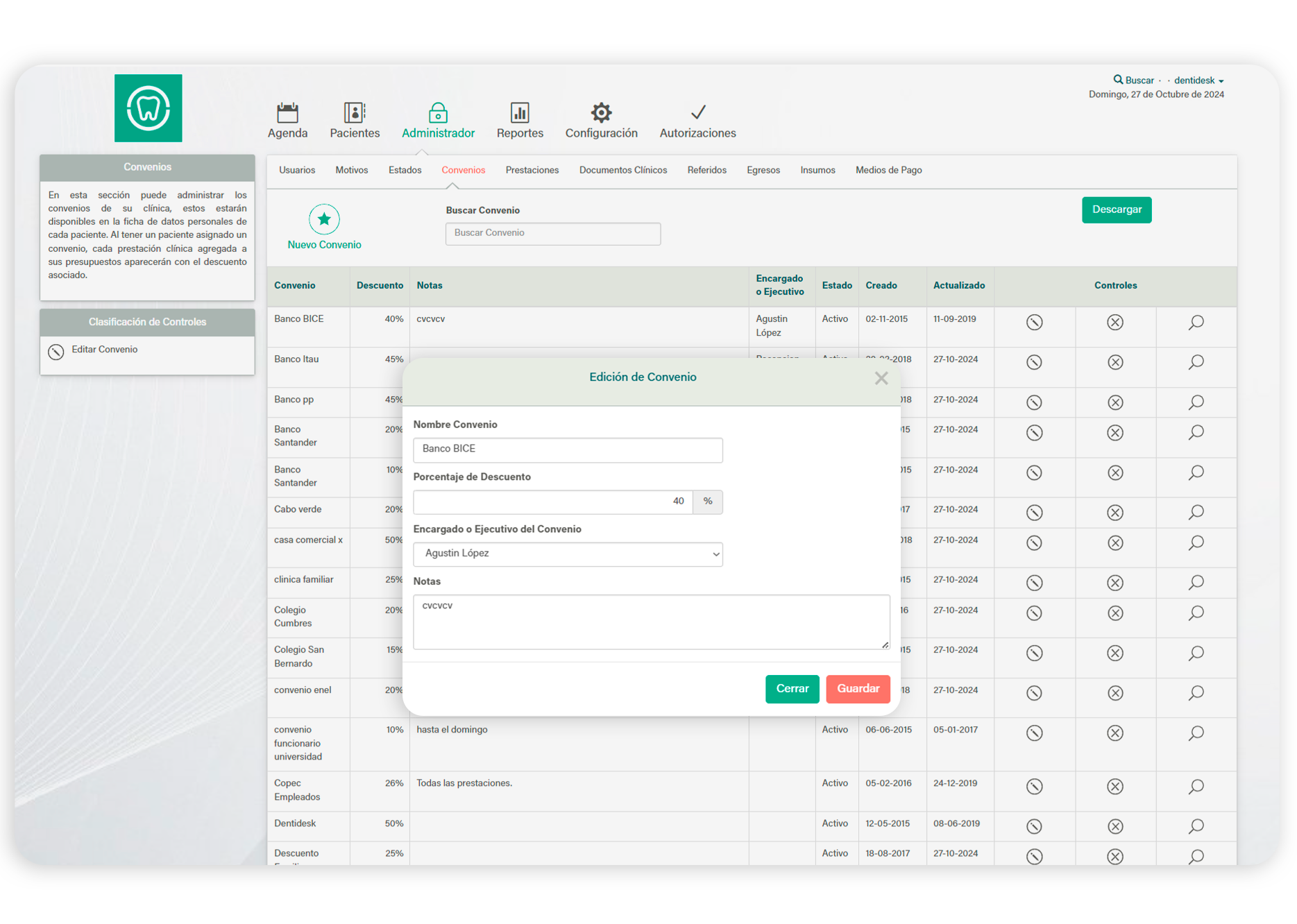Focus the Porcentaje de Descuento field
Screen dimensions: 1297x924
click(552, 502)
